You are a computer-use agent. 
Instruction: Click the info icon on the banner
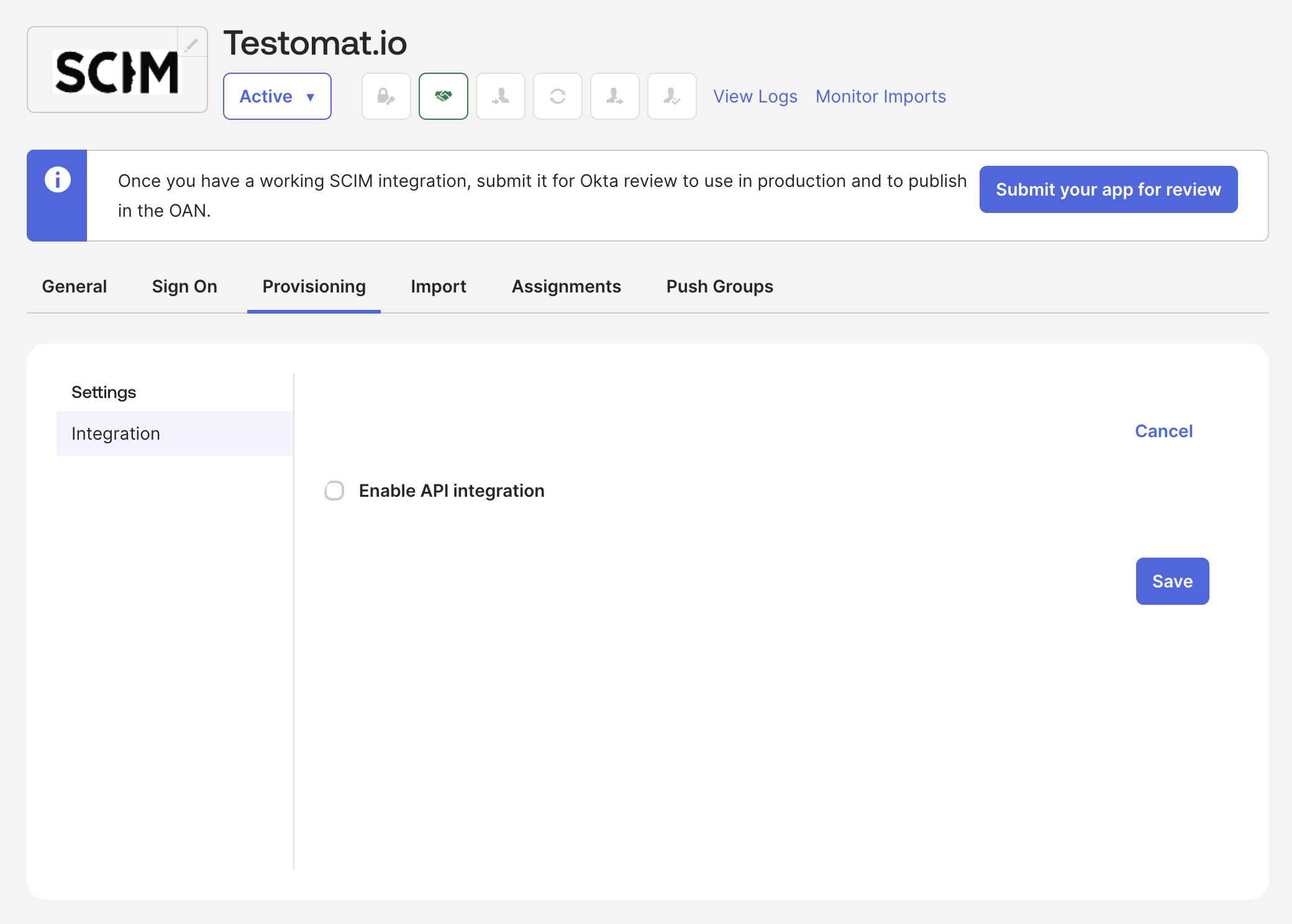pyautogui.click(x=57, y=180)
